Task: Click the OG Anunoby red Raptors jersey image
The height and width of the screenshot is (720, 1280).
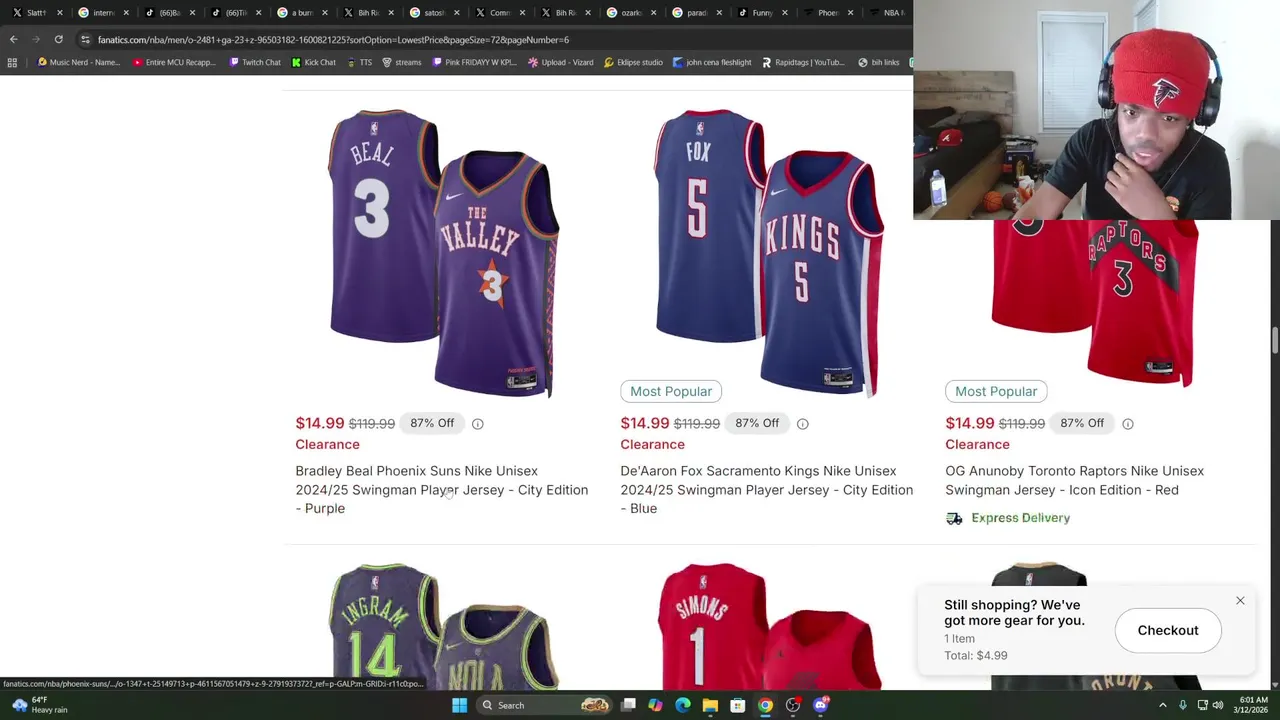Action: pyautogui.click(x=1094, y=303)
